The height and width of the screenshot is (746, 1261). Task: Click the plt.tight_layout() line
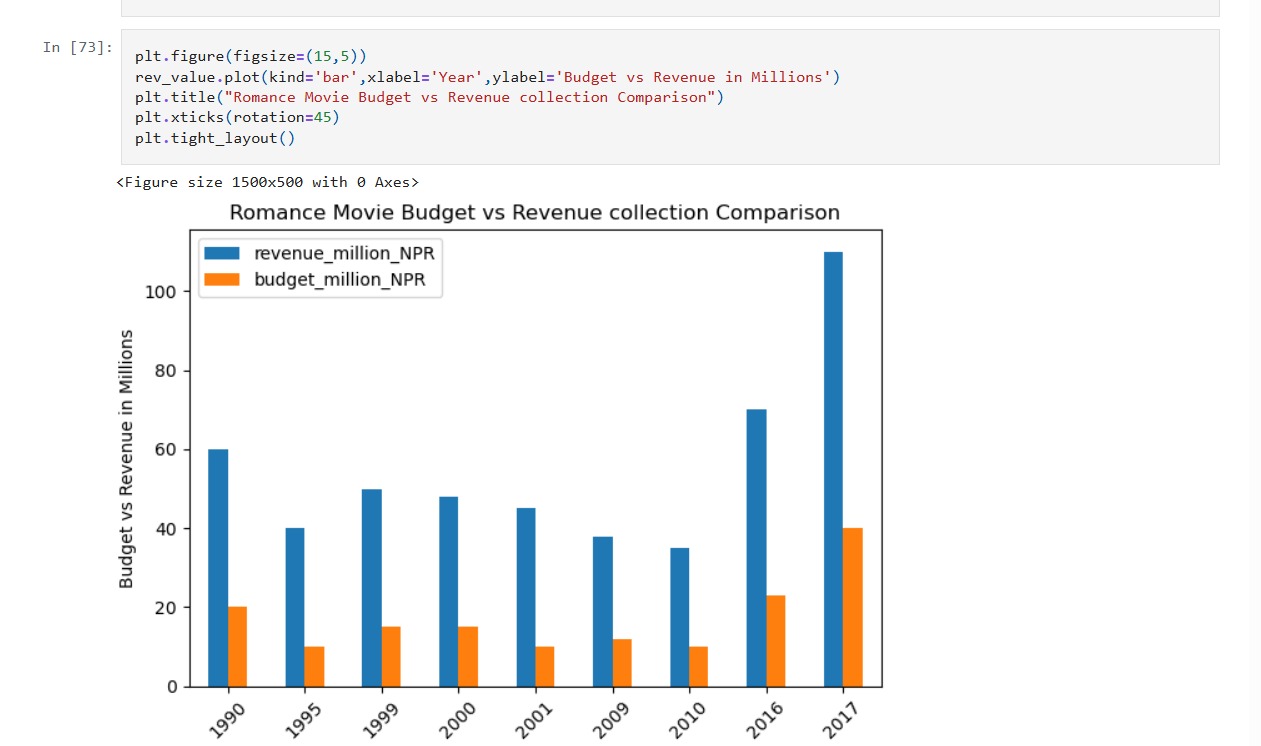pyautogui.click(x=215, y=138)
